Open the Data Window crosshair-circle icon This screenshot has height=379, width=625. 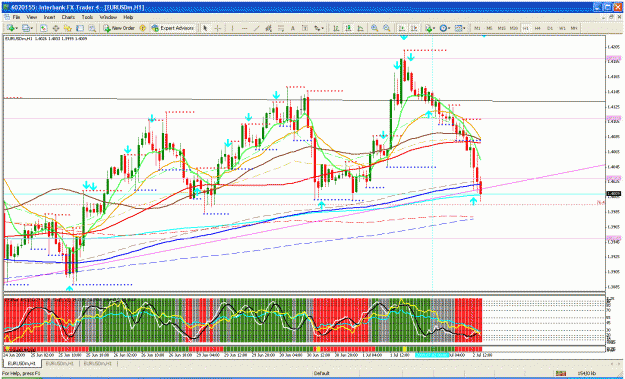point(56,28)
